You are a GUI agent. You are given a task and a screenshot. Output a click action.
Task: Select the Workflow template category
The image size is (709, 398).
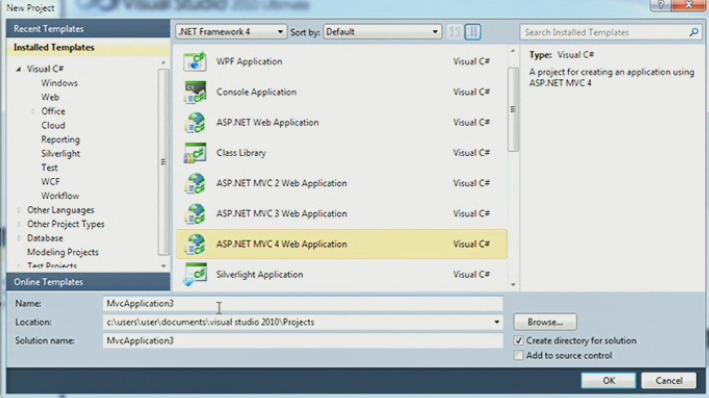(60, 196)
